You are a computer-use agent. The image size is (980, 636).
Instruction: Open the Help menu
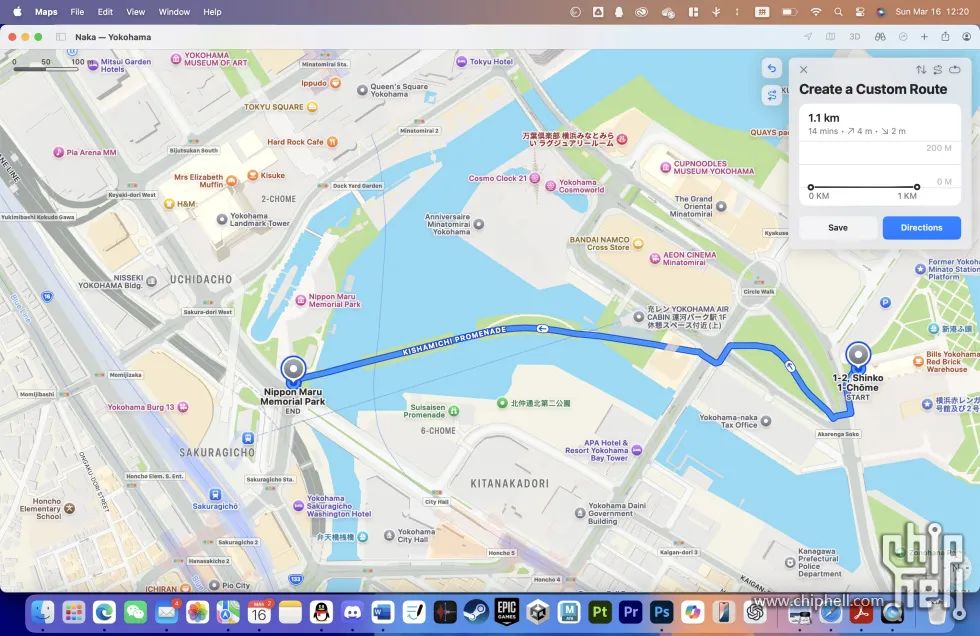click(212, 12)
